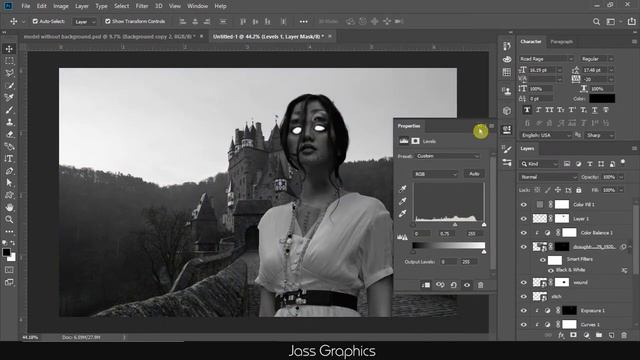The height and width of the screenshot is (360, 640).
Task: Select the Hand tool
Action: pos(9,207)
